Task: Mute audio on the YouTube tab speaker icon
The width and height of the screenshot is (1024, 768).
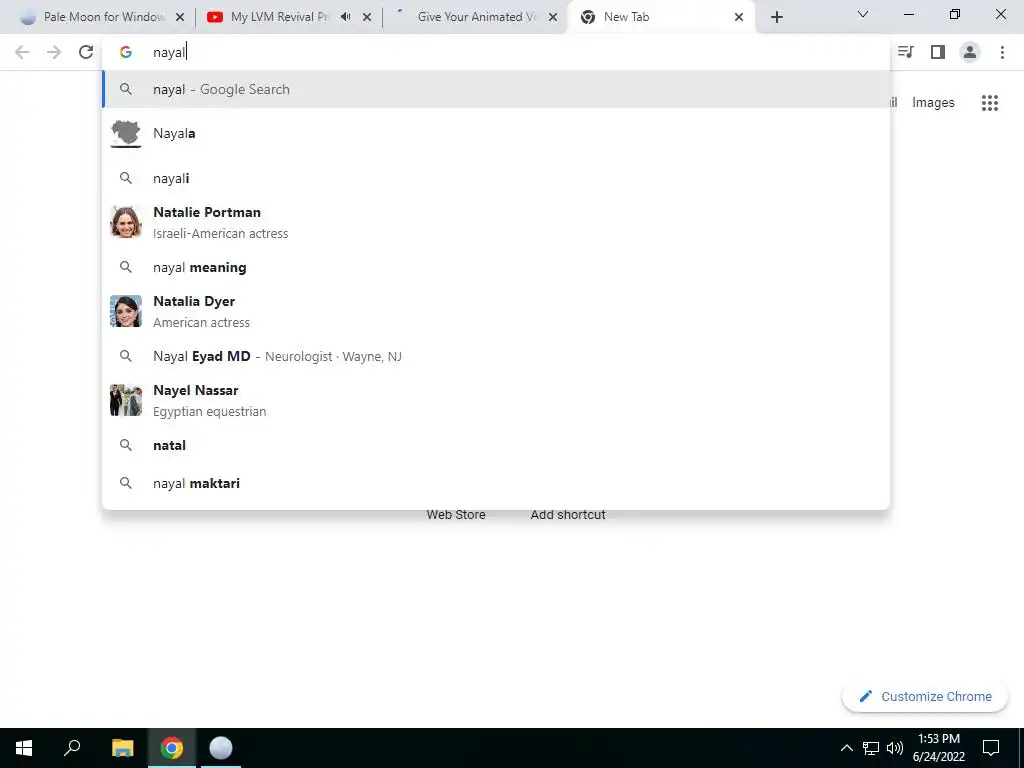Action: [345, 17]
